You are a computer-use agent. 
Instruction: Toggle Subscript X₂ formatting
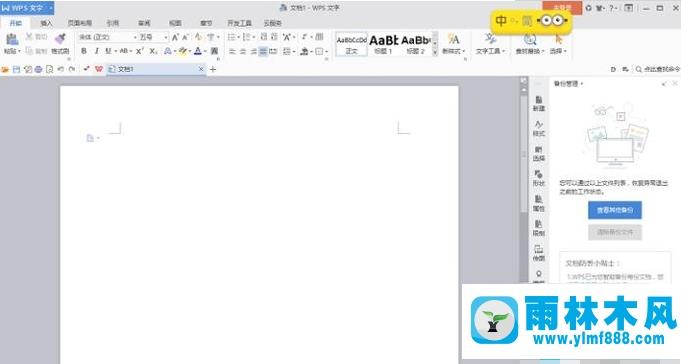coord(153,51)
